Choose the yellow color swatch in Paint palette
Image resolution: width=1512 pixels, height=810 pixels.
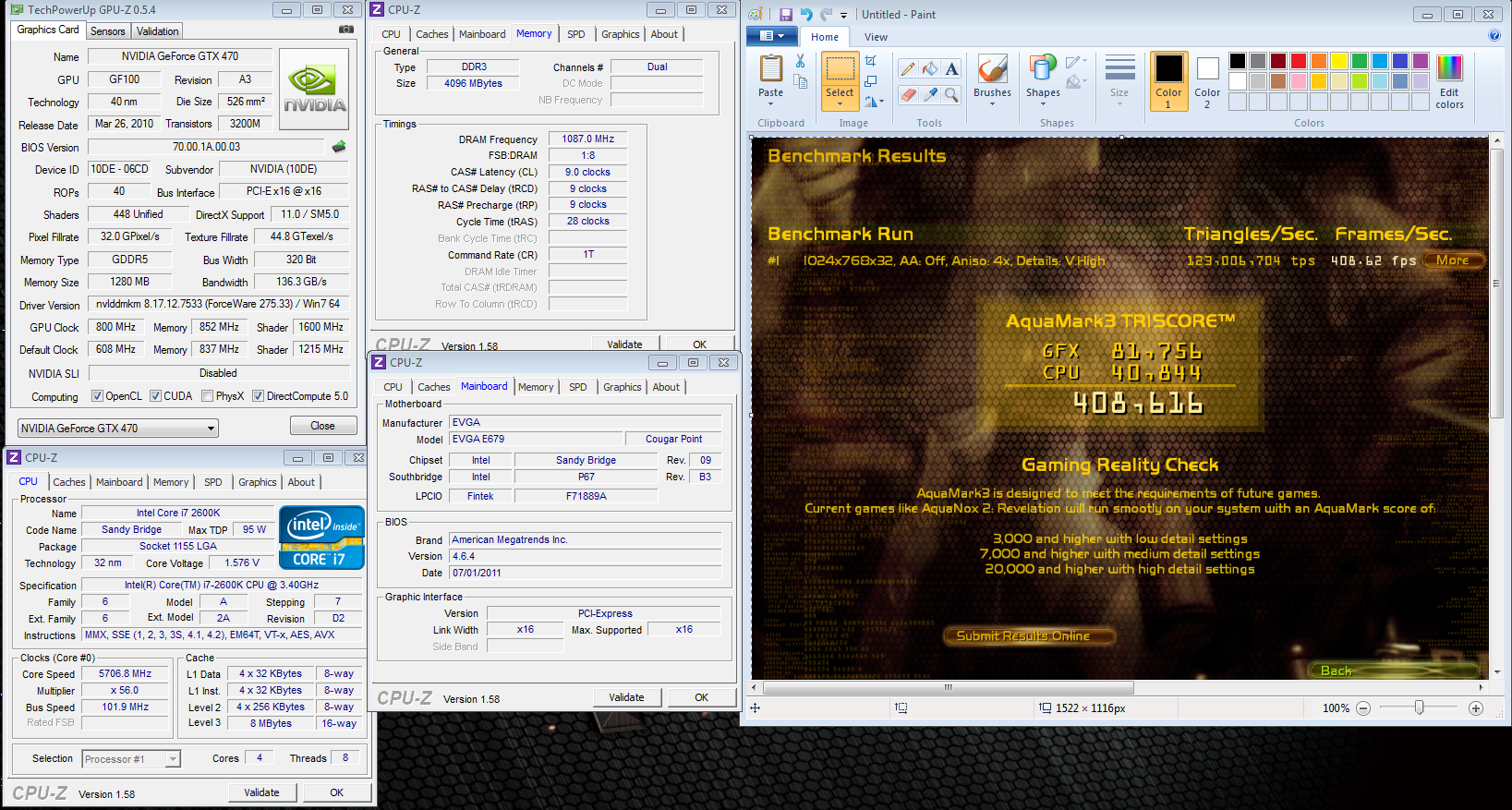(x=1339, y=61)
